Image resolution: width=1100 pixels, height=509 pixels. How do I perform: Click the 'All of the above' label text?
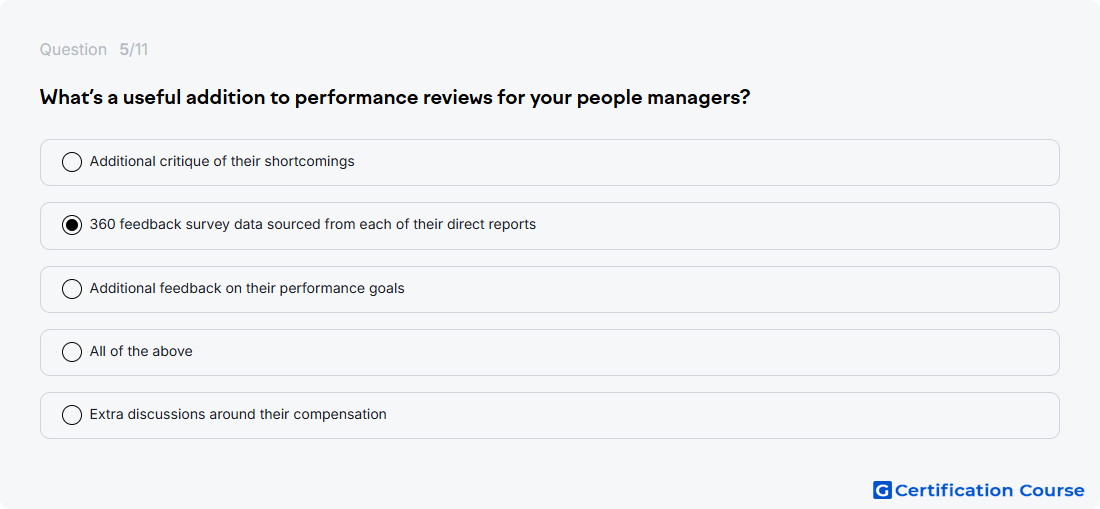[x=141, y=351]
